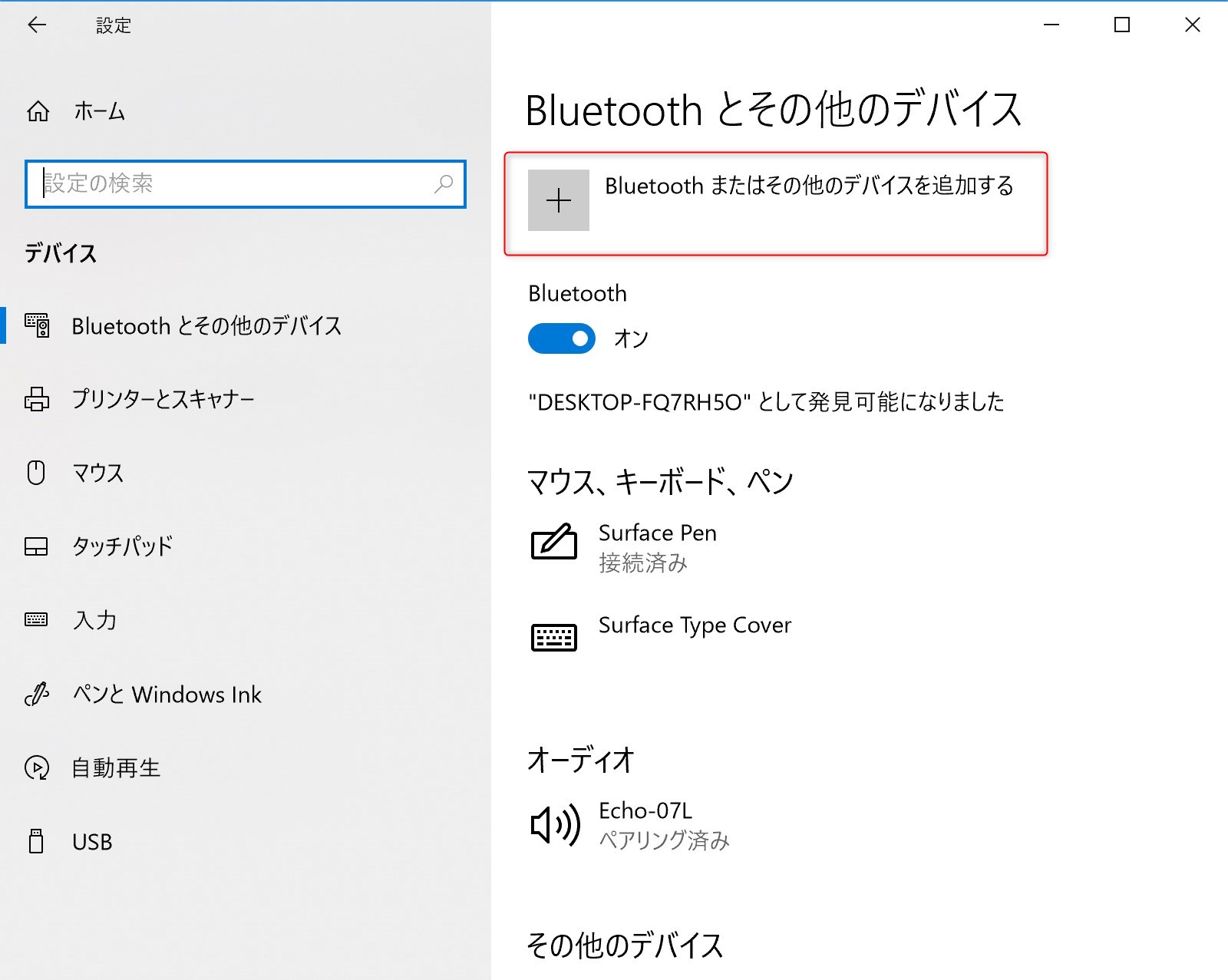The image size is (1228, 980).
Task: Click the その他のデバイス section heading
Action: pyautogui.click(x=625, y=945)
